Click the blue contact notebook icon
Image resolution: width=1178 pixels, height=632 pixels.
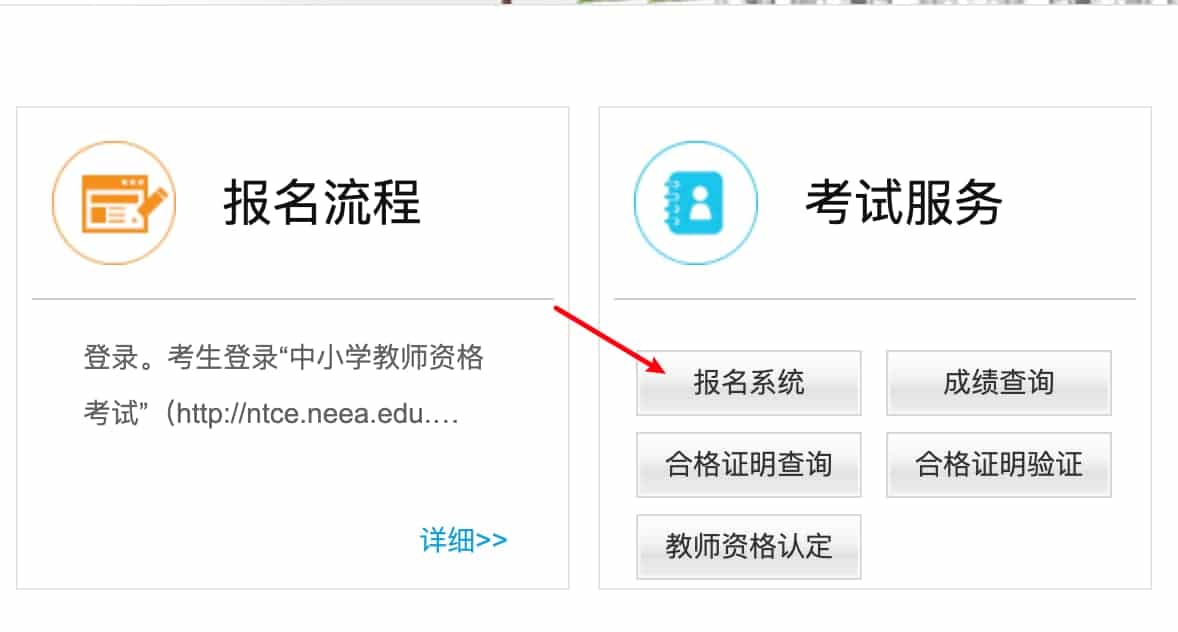click(696, 203)
